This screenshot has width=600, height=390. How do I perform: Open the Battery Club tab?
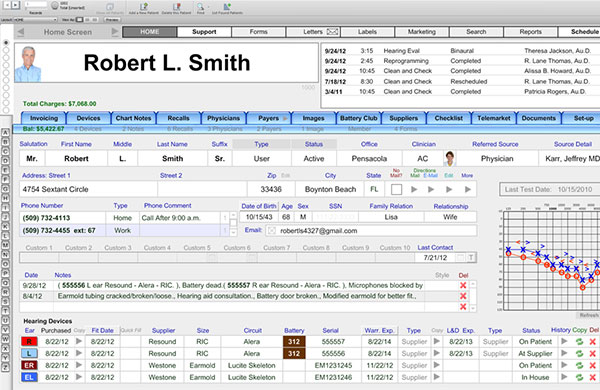(359, 118)
